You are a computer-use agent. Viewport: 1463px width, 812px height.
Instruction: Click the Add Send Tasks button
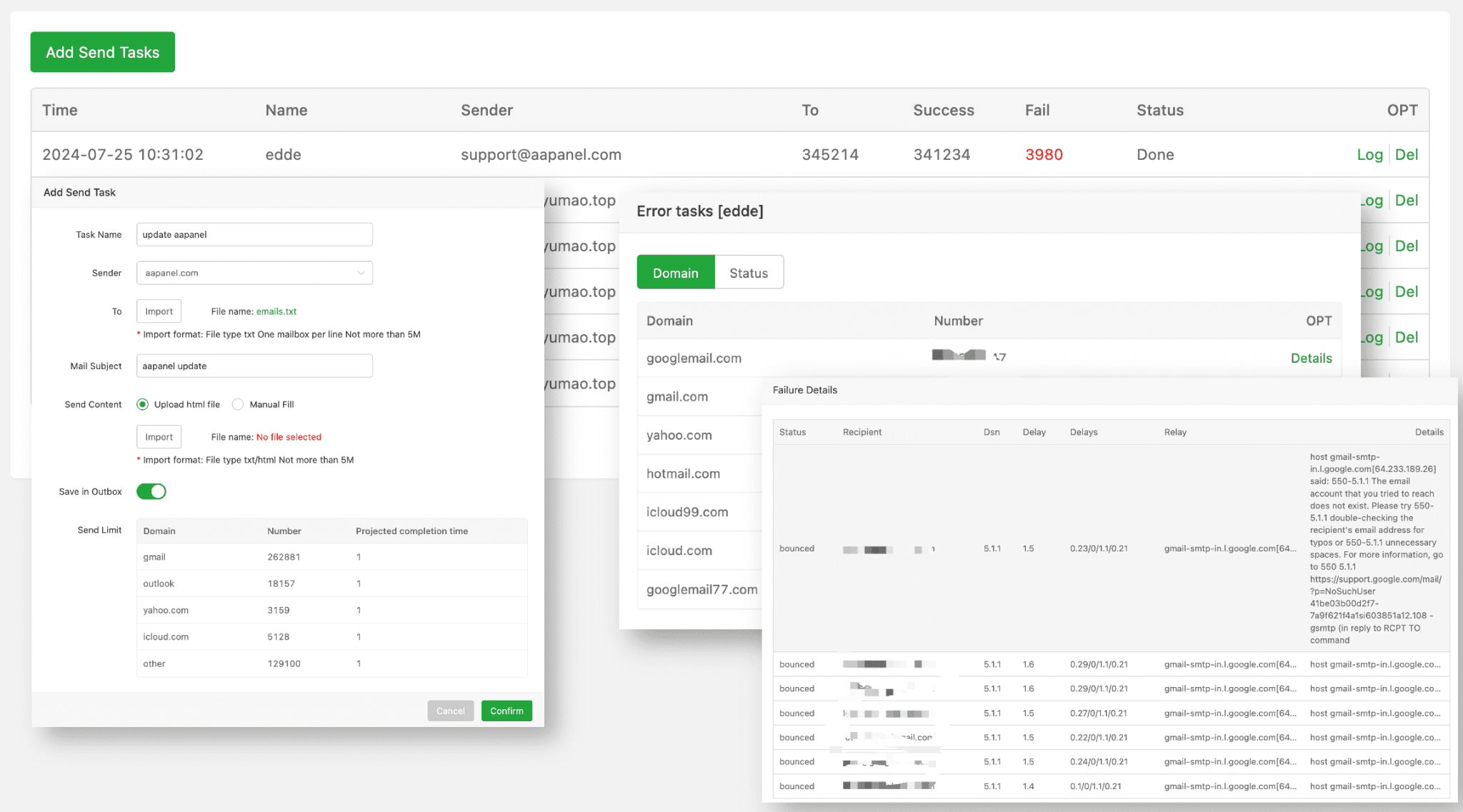coord(103,52)
